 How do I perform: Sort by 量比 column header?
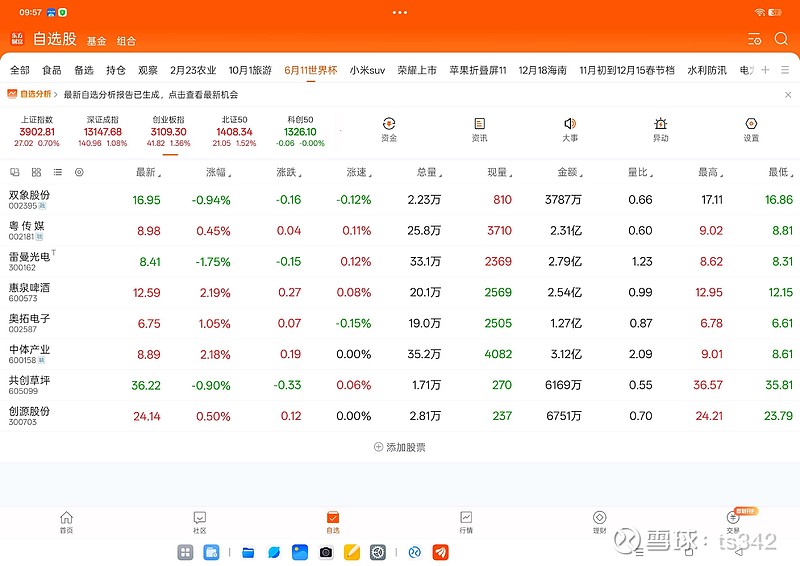coord(641,173)
